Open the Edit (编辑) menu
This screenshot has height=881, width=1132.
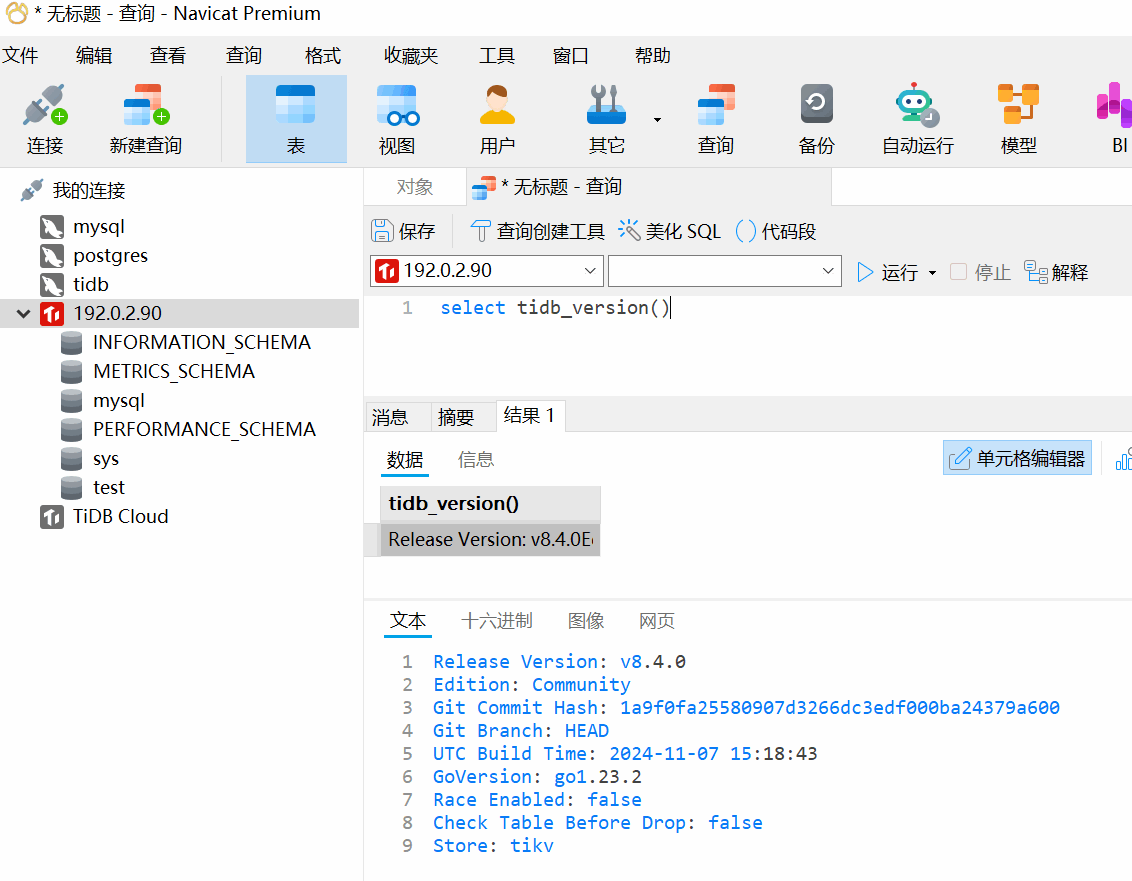[94, 56]
